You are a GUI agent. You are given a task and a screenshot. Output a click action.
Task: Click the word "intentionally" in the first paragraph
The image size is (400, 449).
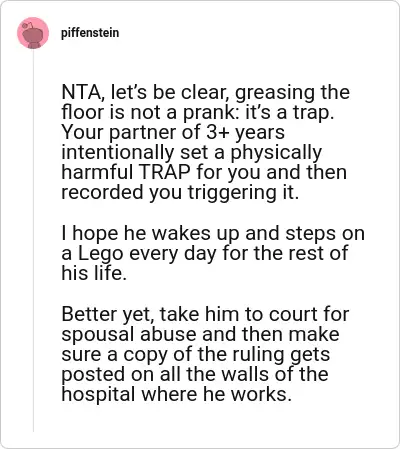point(118,153)
